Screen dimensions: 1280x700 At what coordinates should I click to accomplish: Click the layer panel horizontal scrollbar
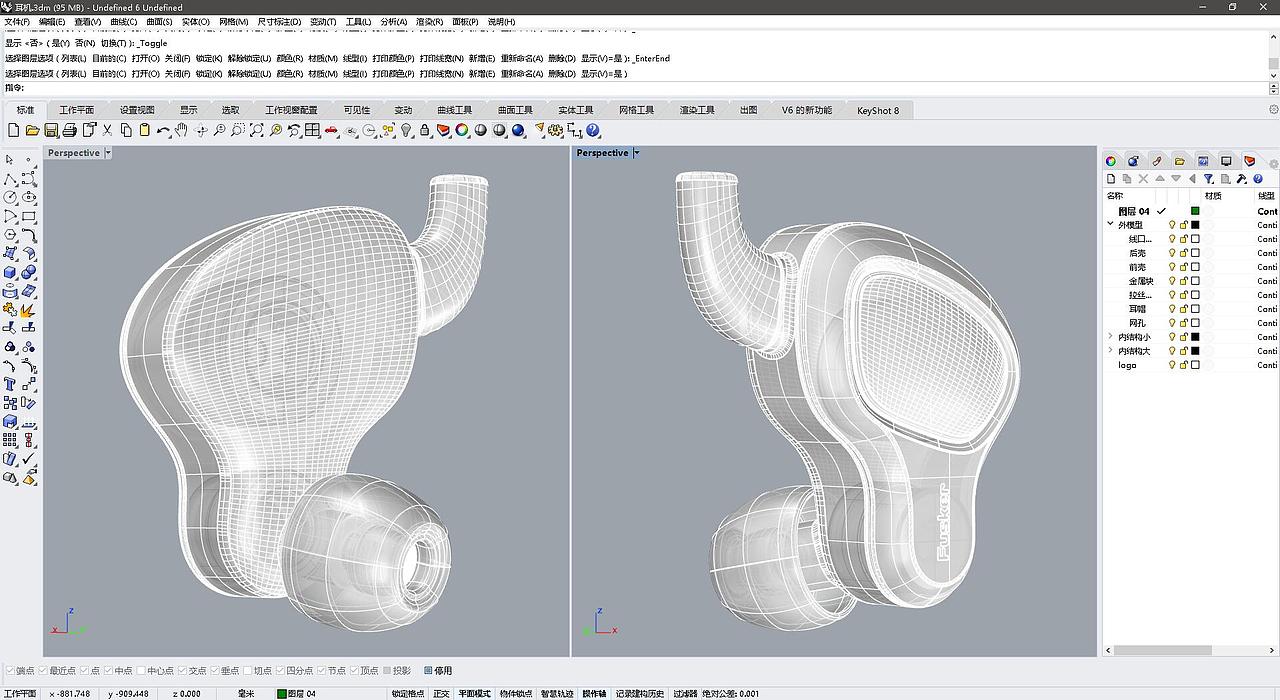click(x=1162, y=650)
